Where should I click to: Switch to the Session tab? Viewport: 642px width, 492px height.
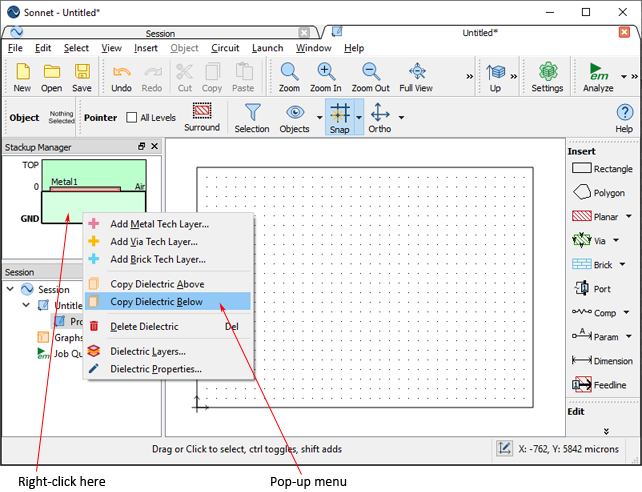pos(160,33)
